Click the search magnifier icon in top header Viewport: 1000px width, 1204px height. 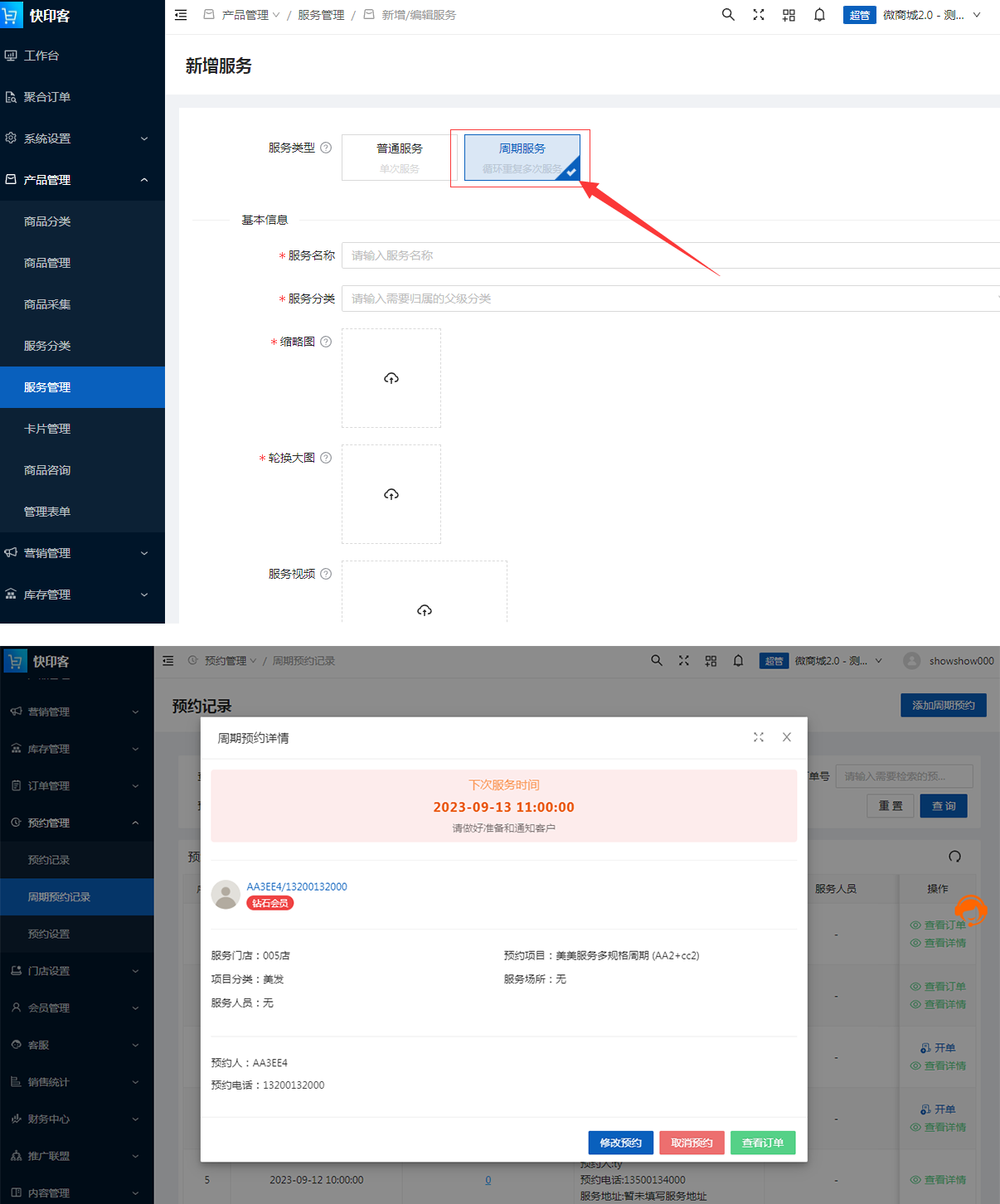(728, 15)
